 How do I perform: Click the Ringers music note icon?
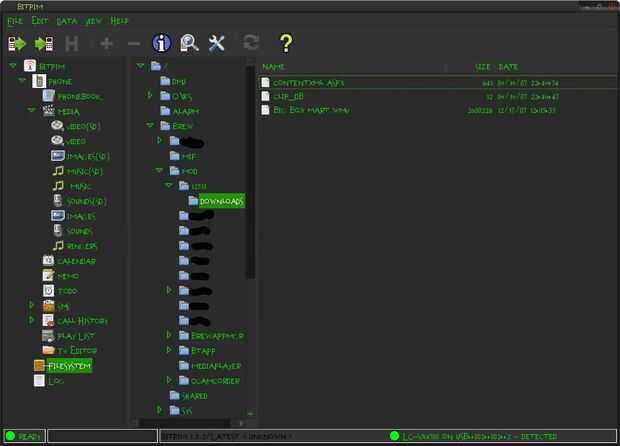tap(58, 246)
